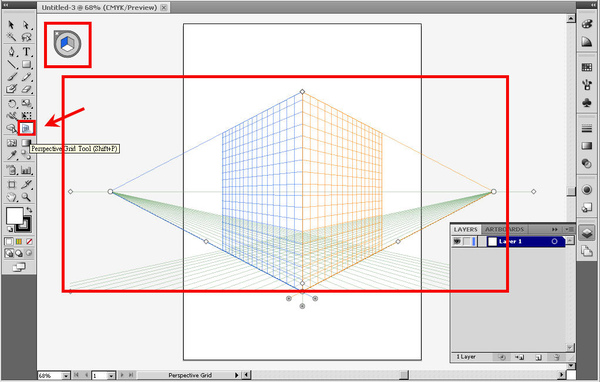This screenshot has height=382, width=600.
Task: Select the Width tool
Action: coord(11,116)
